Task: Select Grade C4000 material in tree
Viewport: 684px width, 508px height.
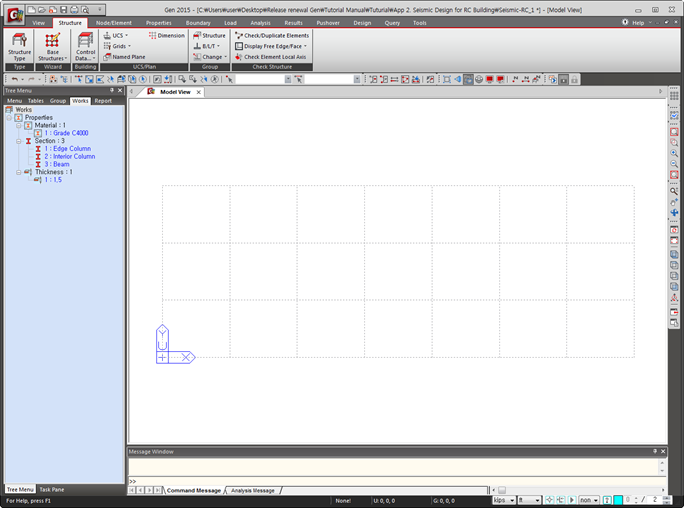Action: tap(65, 133)
